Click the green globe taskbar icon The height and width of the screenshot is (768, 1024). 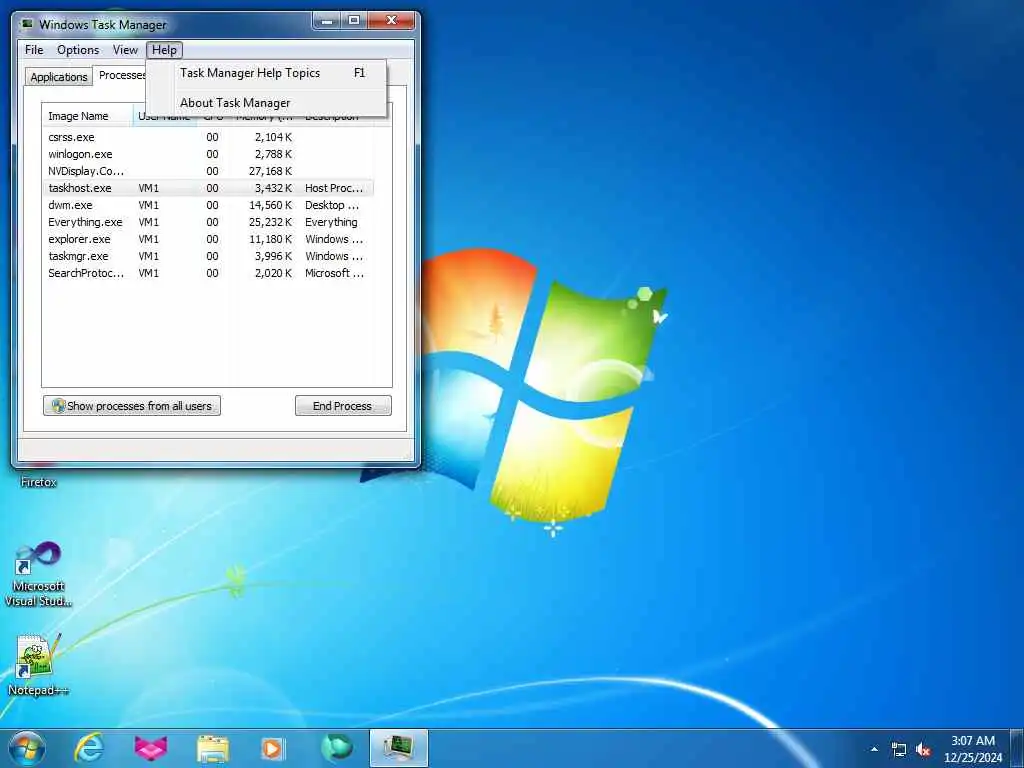pyautogui.click(x=336, y=748)
